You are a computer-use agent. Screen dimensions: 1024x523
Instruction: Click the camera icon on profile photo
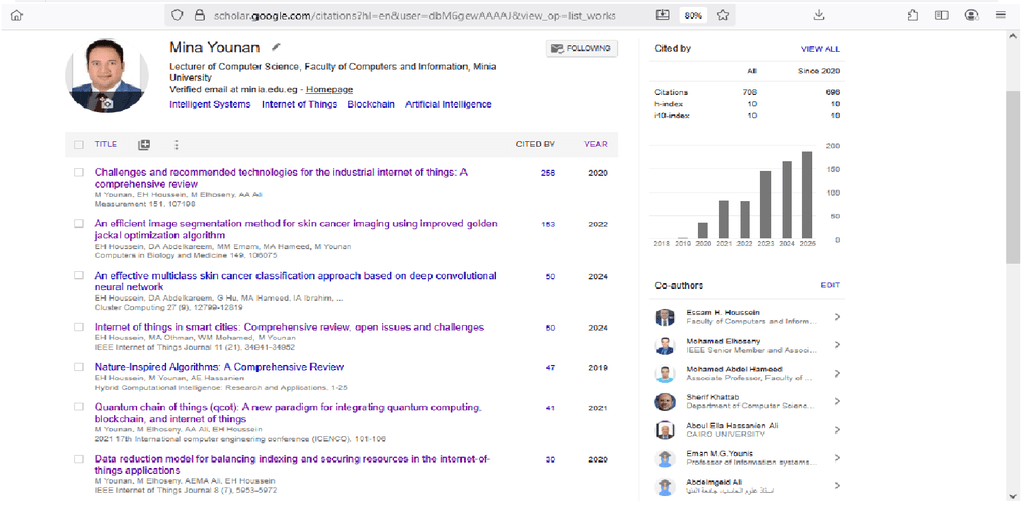(104, 102)
